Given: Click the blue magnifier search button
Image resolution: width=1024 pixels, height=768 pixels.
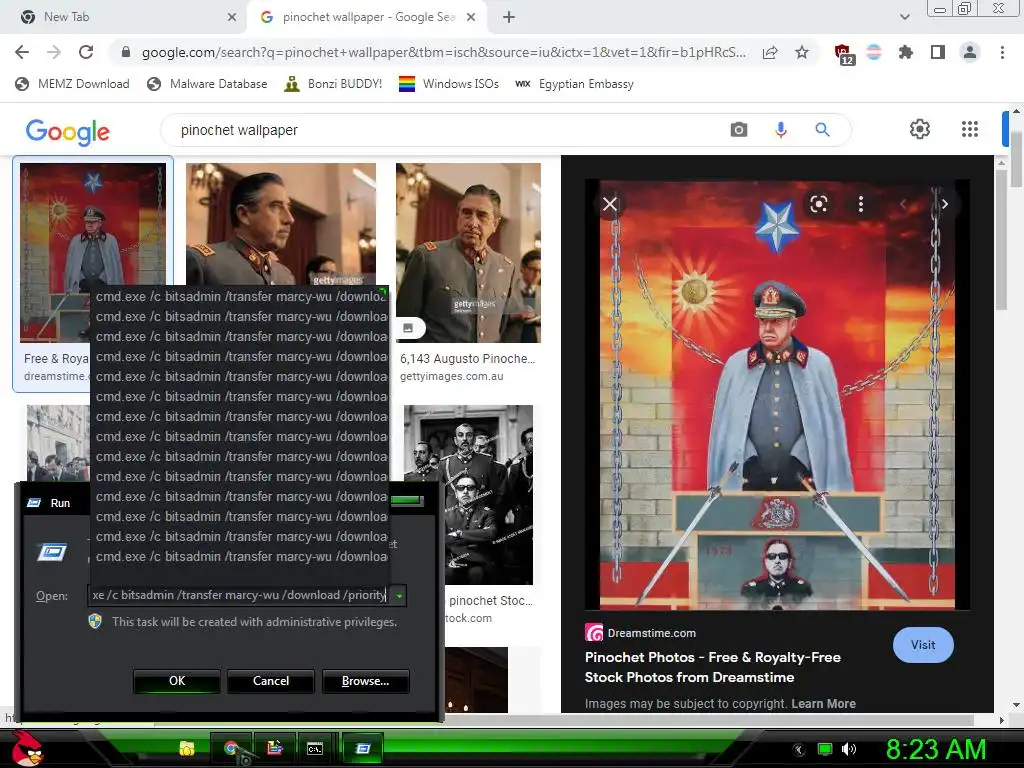Looking at the screenshot, I should point(822,129).
